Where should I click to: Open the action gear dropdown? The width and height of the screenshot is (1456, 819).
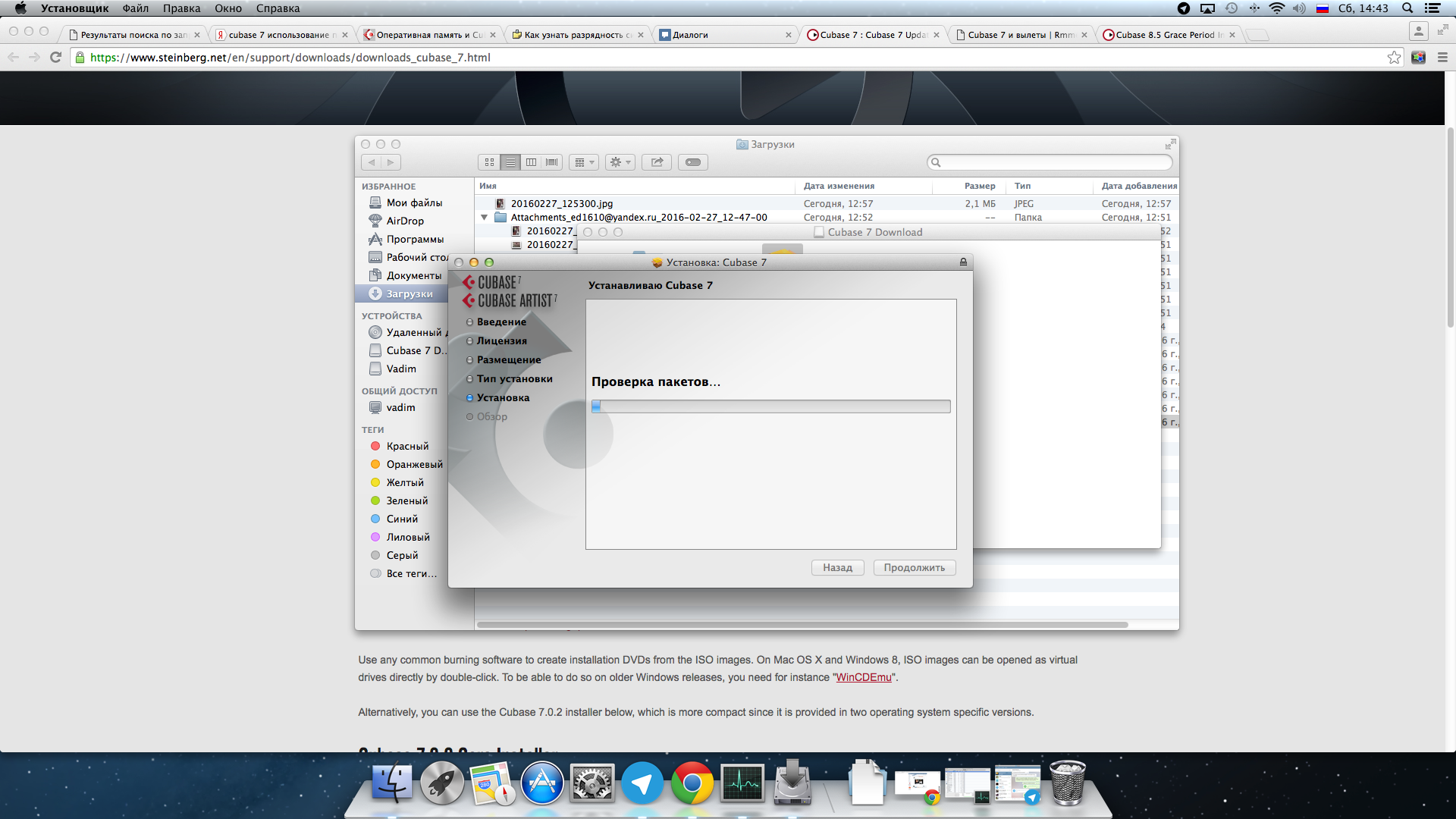pyautogui.click(x=620, y=162)
